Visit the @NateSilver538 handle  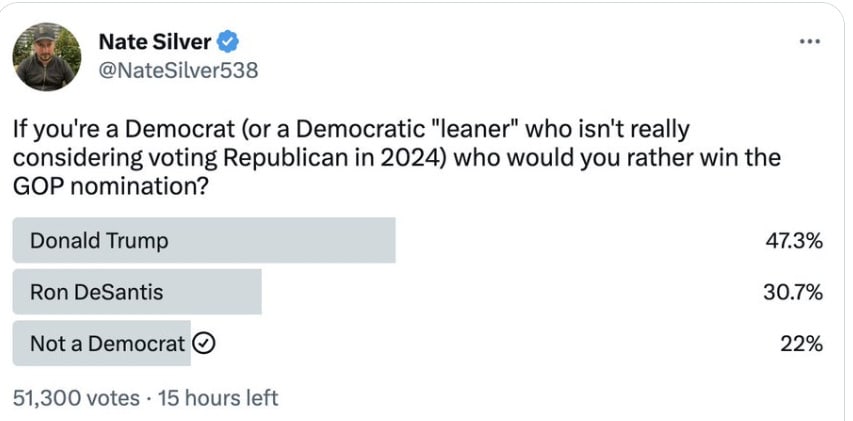click(178, 70)
